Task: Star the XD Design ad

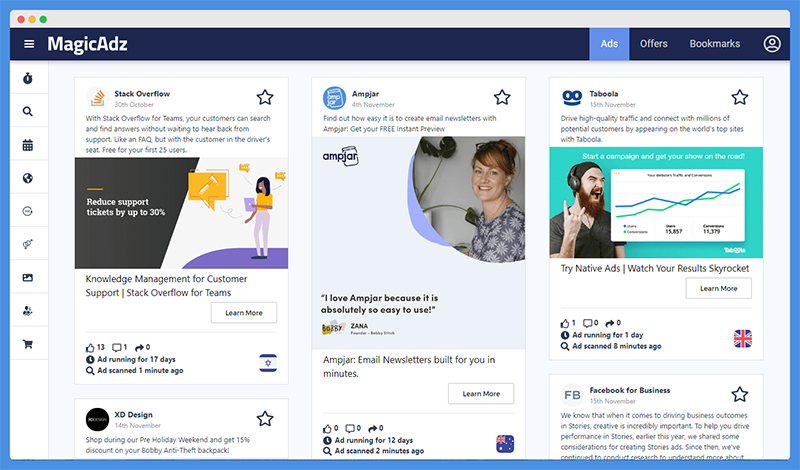Action: click(265, 418)
